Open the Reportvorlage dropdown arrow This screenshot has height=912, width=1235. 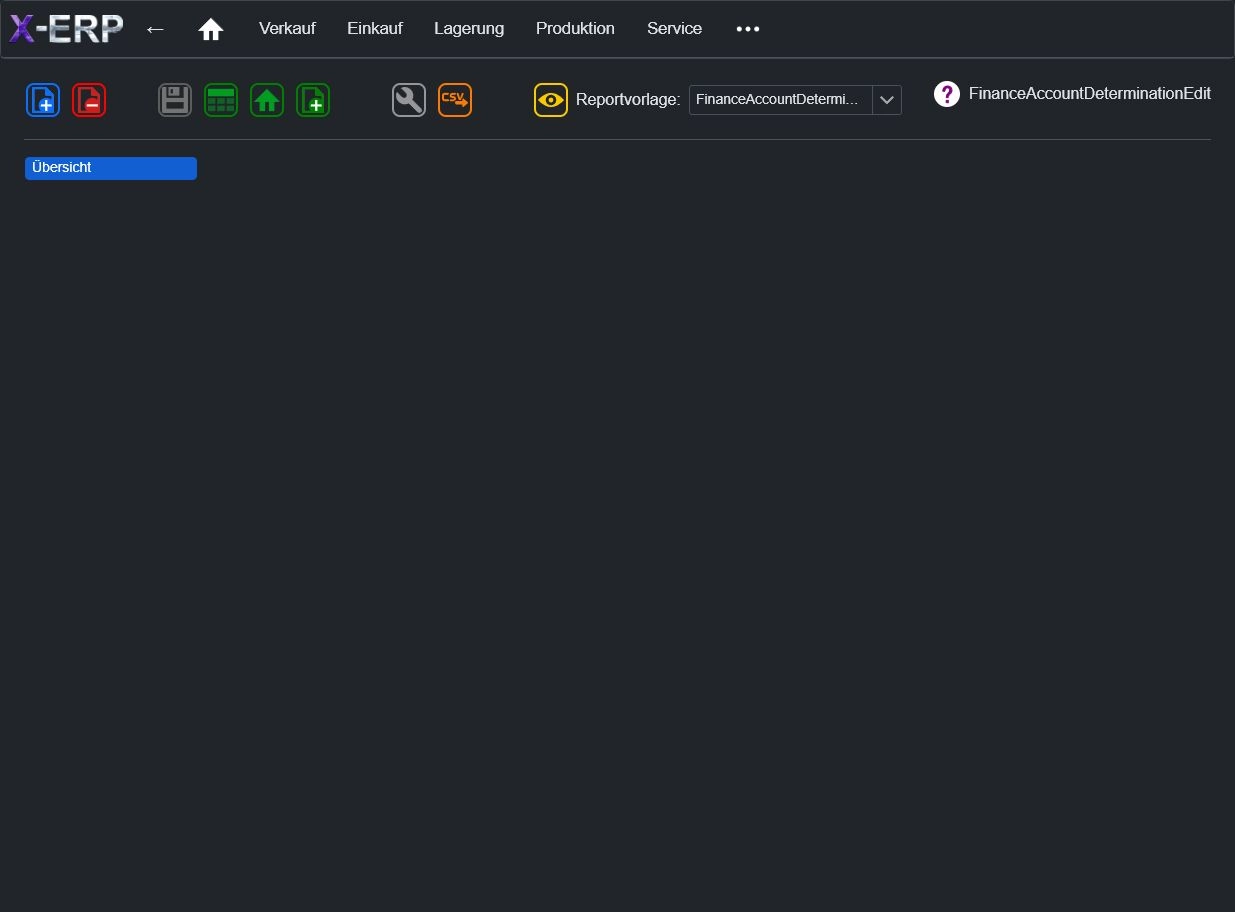coord(887,100)
